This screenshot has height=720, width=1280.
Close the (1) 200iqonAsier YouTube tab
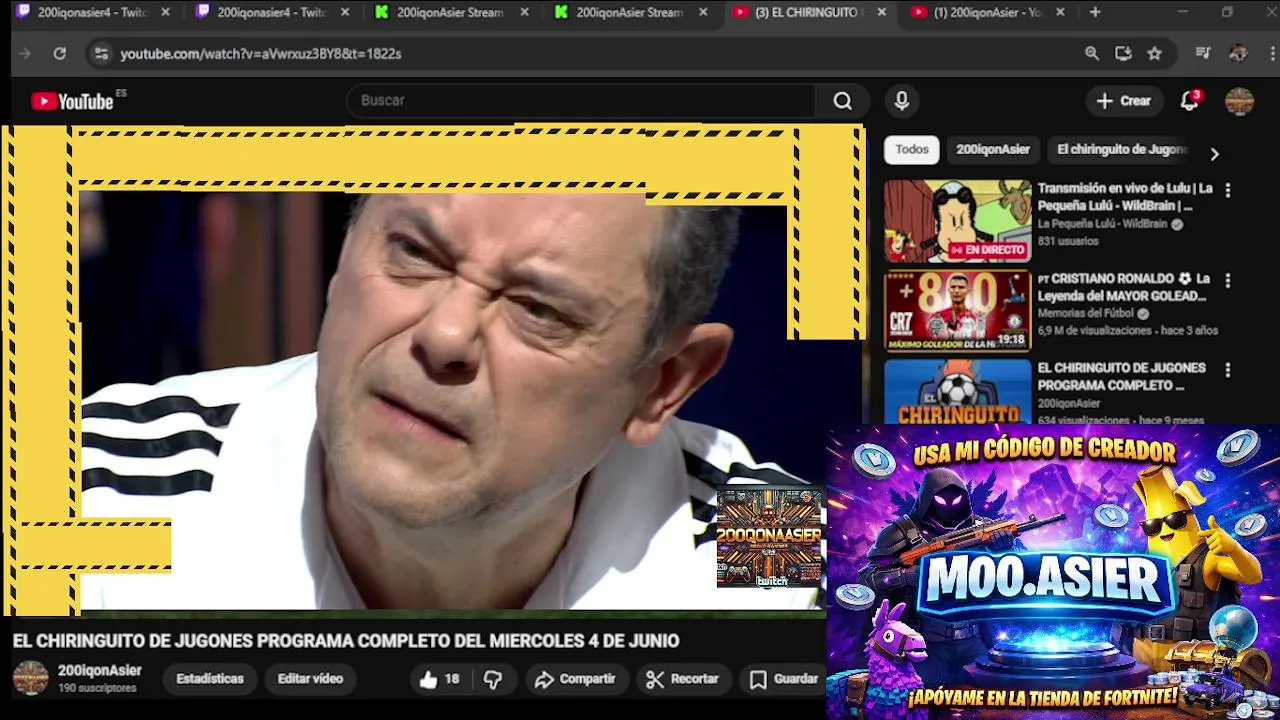(x=1060, y=12)
